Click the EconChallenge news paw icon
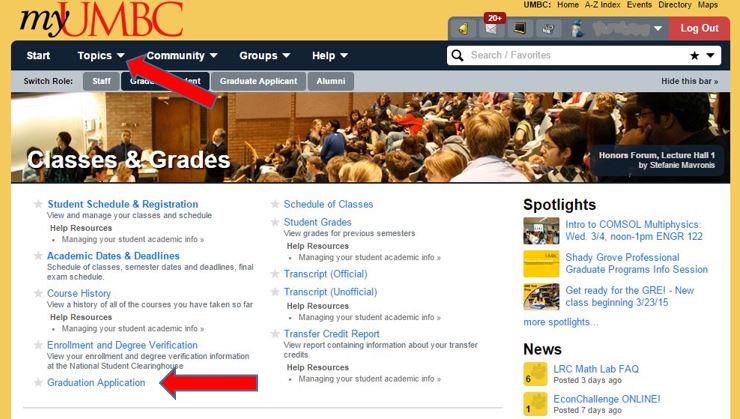This screenshot has height=419, width=740. pos(535,404)
